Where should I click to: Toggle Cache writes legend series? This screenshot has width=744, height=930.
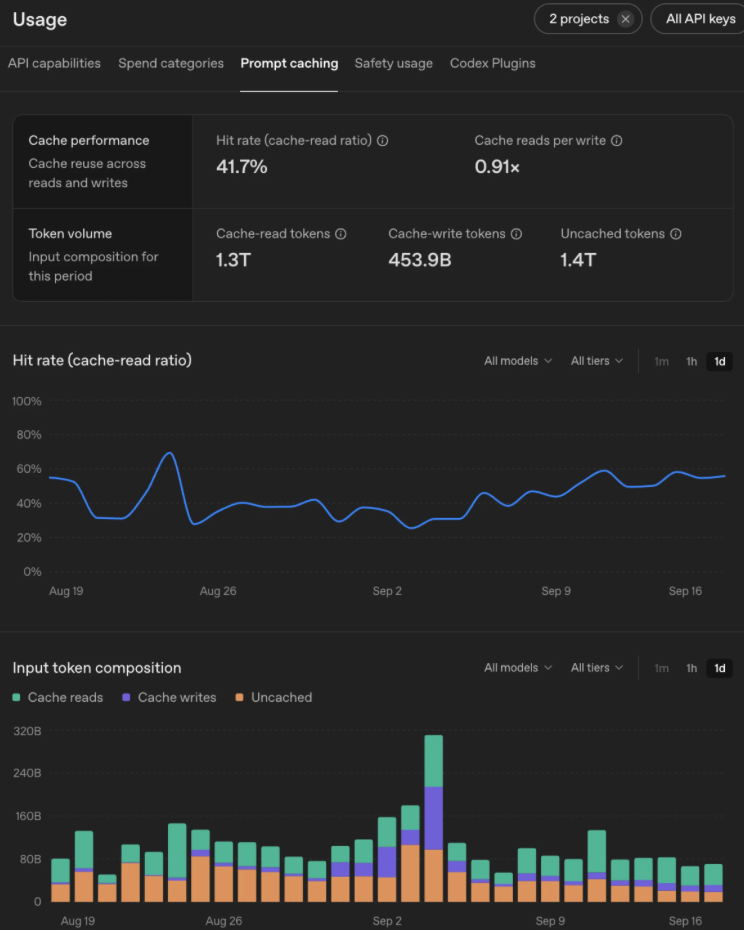pos(169,698)
